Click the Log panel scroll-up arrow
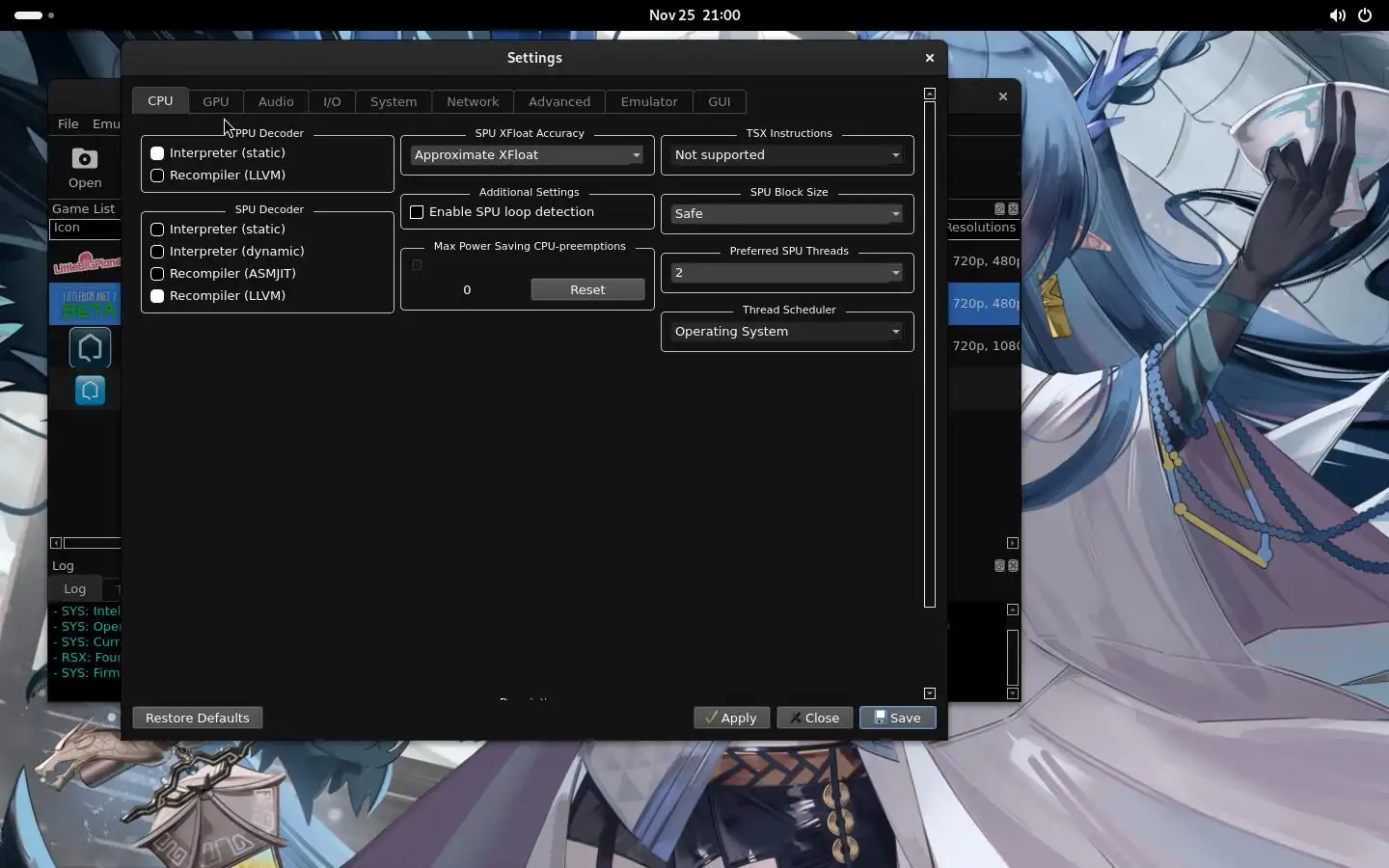The width and height of the screenshot is (1389, 868). coord(1013,610)
